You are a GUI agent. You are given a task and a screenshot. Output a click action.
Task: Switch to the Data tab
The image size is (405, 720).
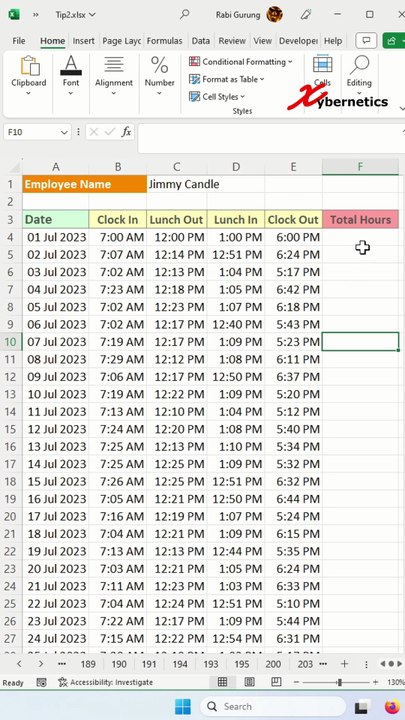(x=201, y=41)
